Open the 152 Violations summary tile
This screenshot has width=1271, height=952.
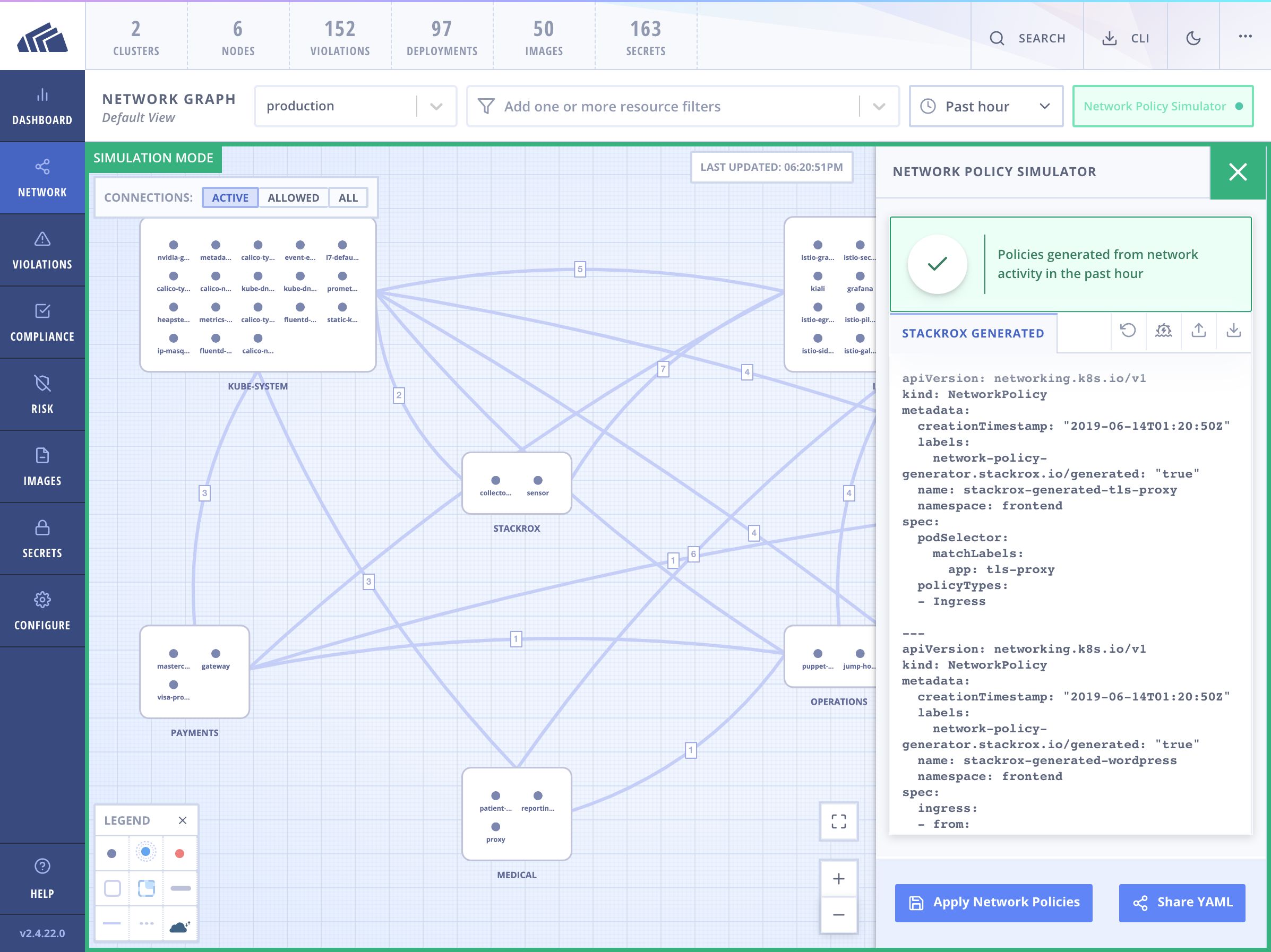340,38
